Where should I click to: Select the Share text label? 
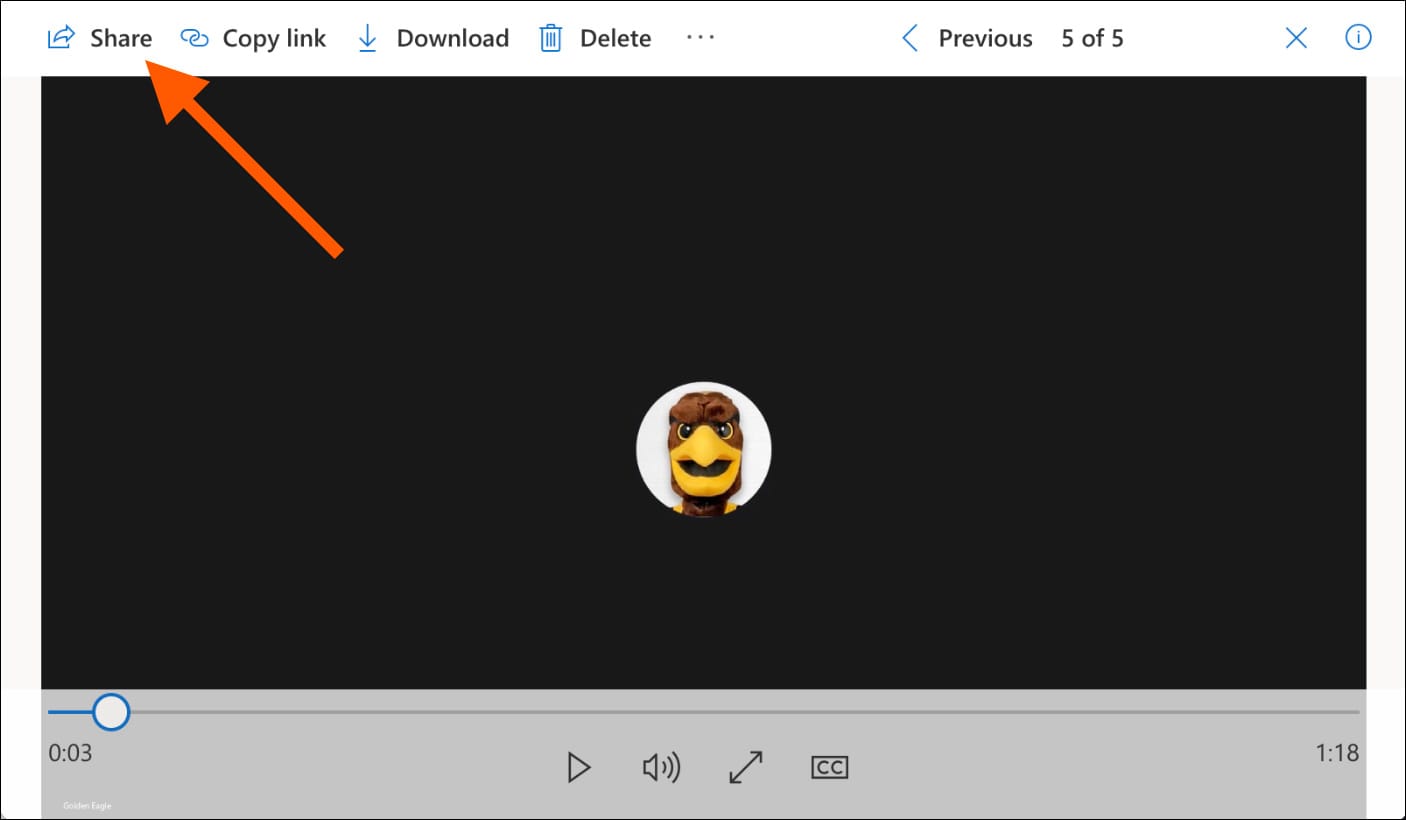click(x=121, y=39)
